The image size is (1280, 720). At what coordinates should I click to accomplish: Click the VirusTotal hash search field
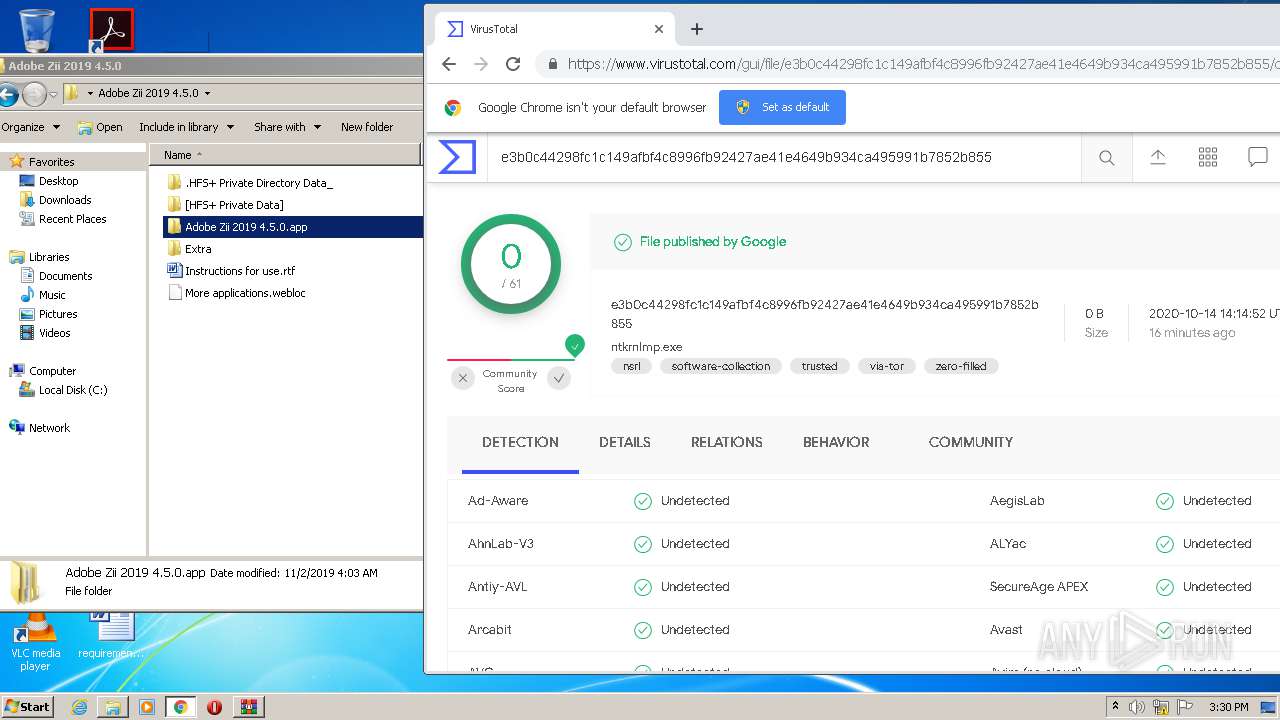coord(784,157)
